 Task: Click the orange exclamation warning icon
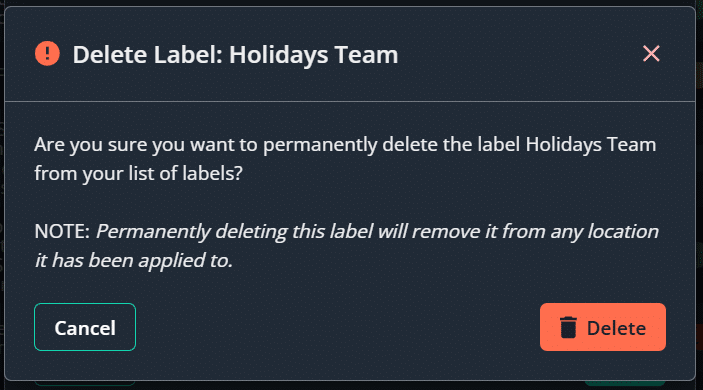(47, 53)
